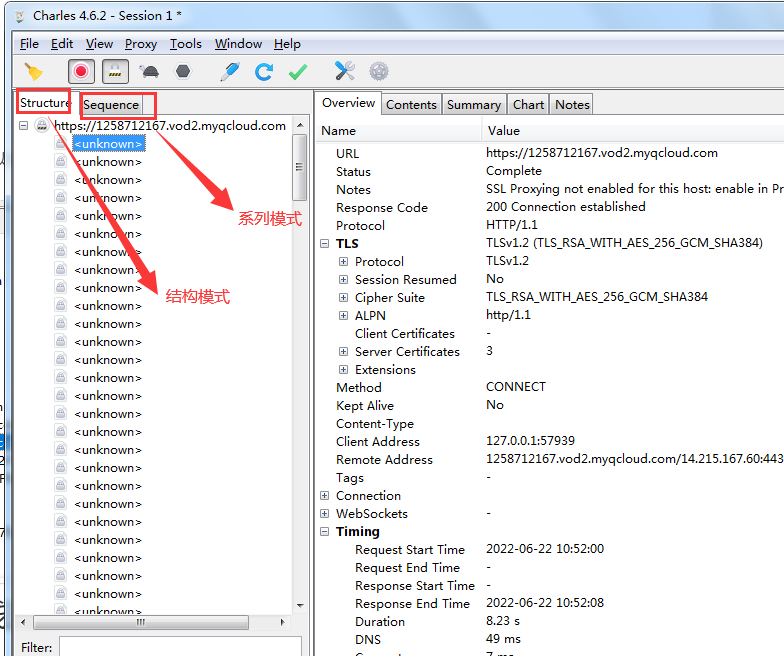784x656 pixels.
Task: Click the horizontal scrollbar left arrow
Action: pos(24,622)
